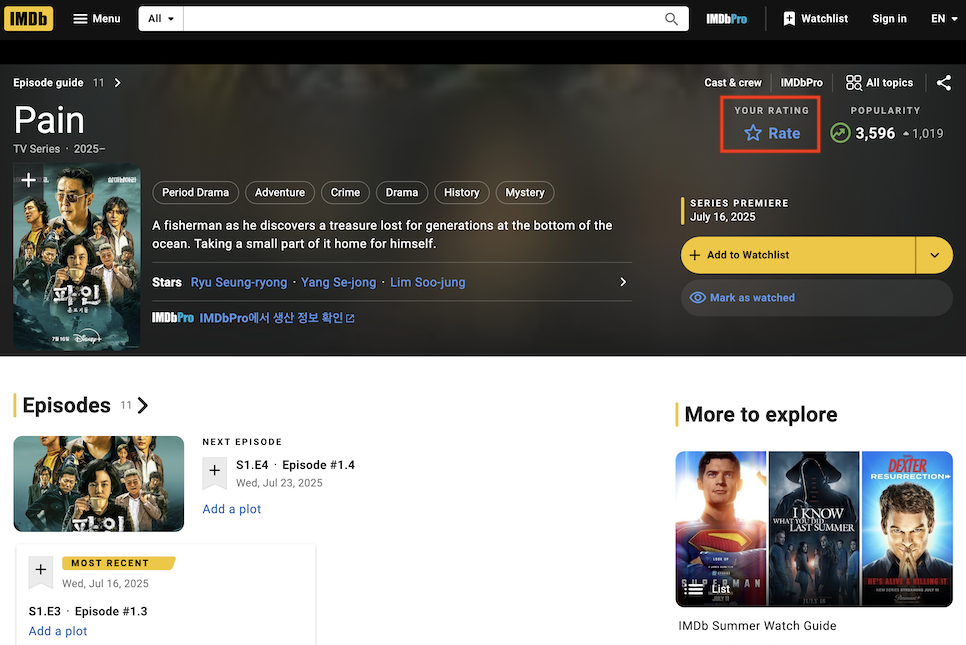
Task: Open Ryu Seung-ryong's profile
Action: coord(239,282)
